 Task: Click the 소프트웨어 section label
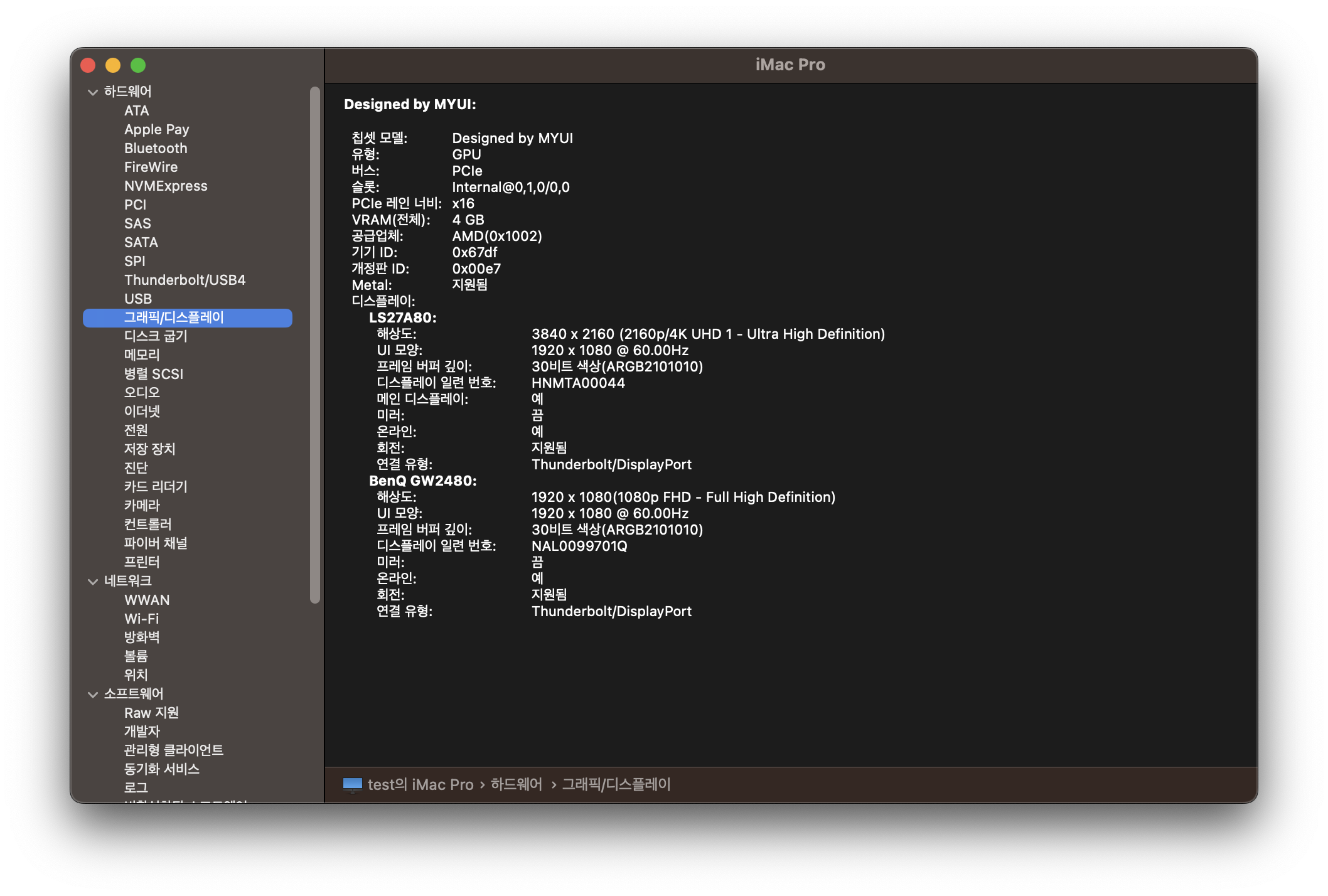(x=134, y=694)
